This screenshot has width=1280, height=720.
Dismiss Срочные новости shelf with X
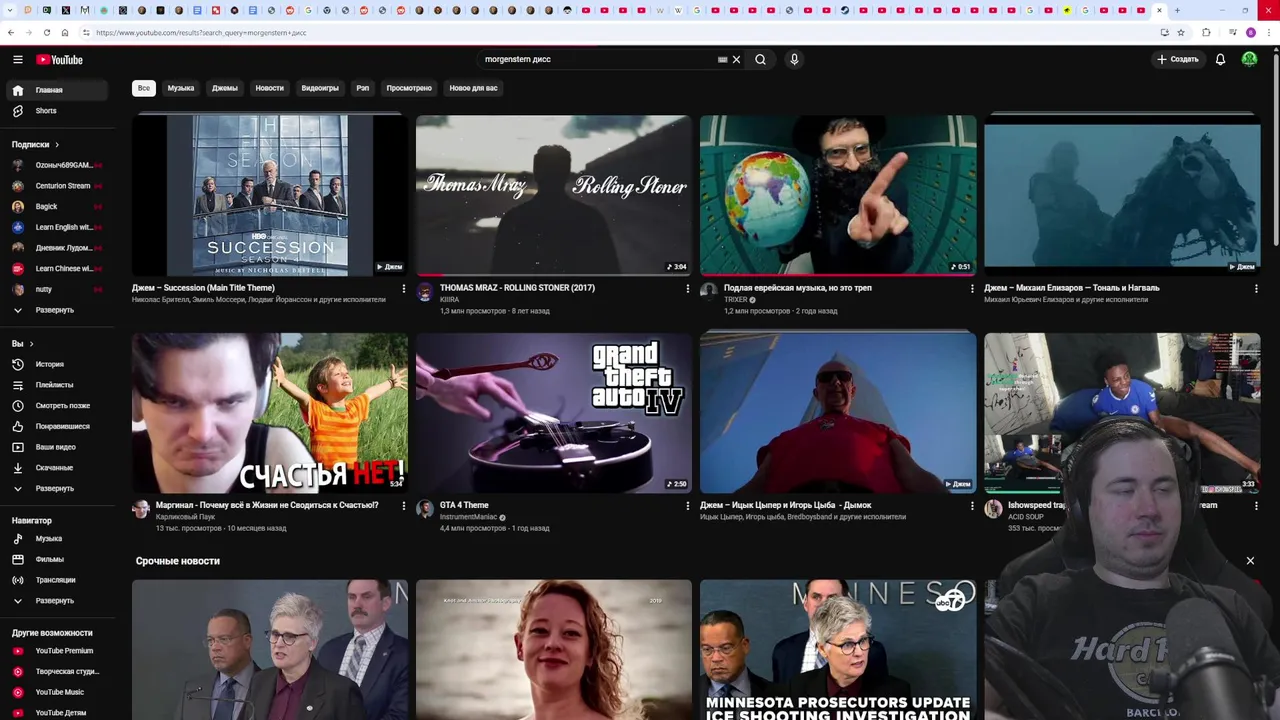pyautogui.click(x=1250, y=561)
